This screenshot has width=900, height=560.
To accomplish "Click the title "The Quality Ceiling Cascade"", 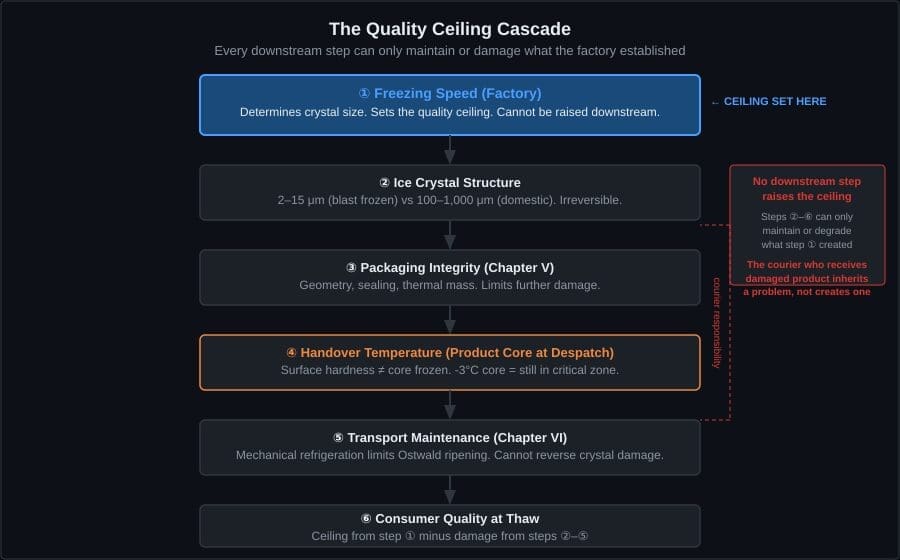I will [x=450, y=29].
